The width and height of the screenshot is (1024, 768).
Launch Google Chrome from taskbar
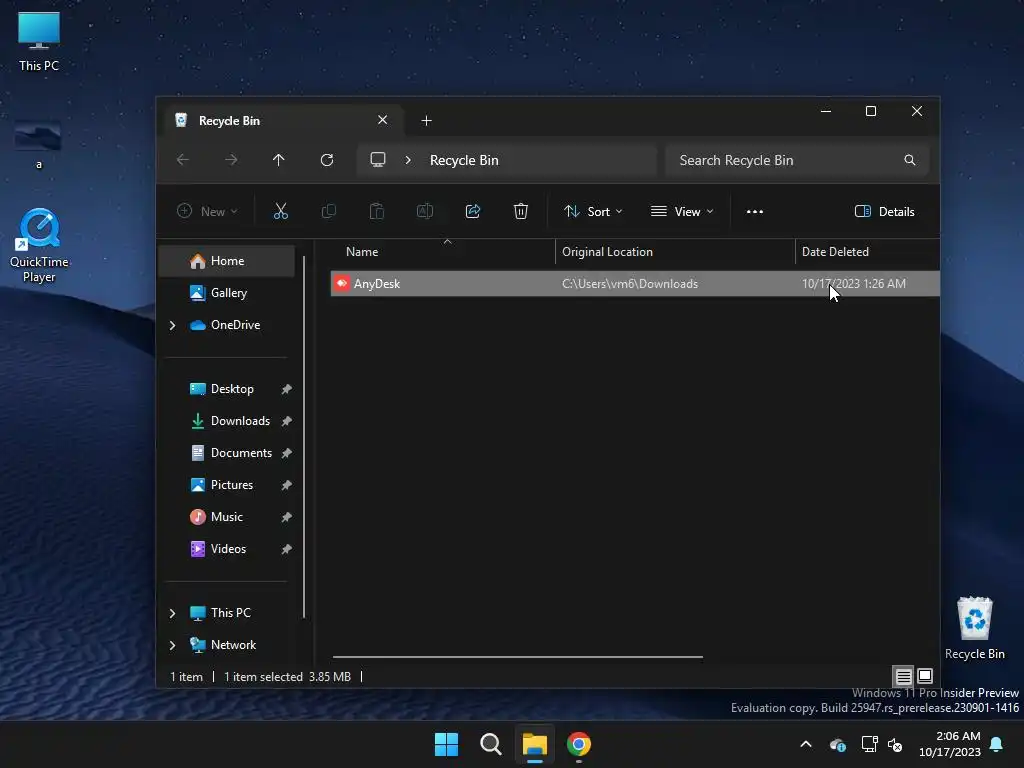click(x=579, y=744)
